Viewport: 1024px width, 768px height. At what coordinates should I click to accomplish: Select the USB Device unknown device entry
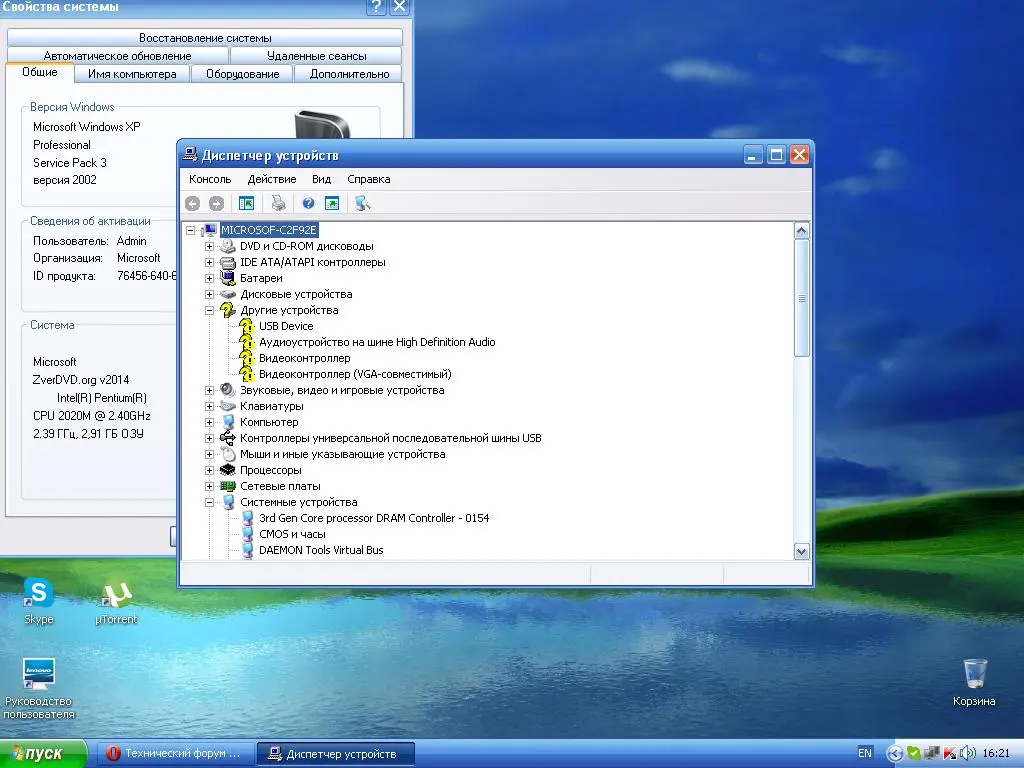[x=285, y=326]
